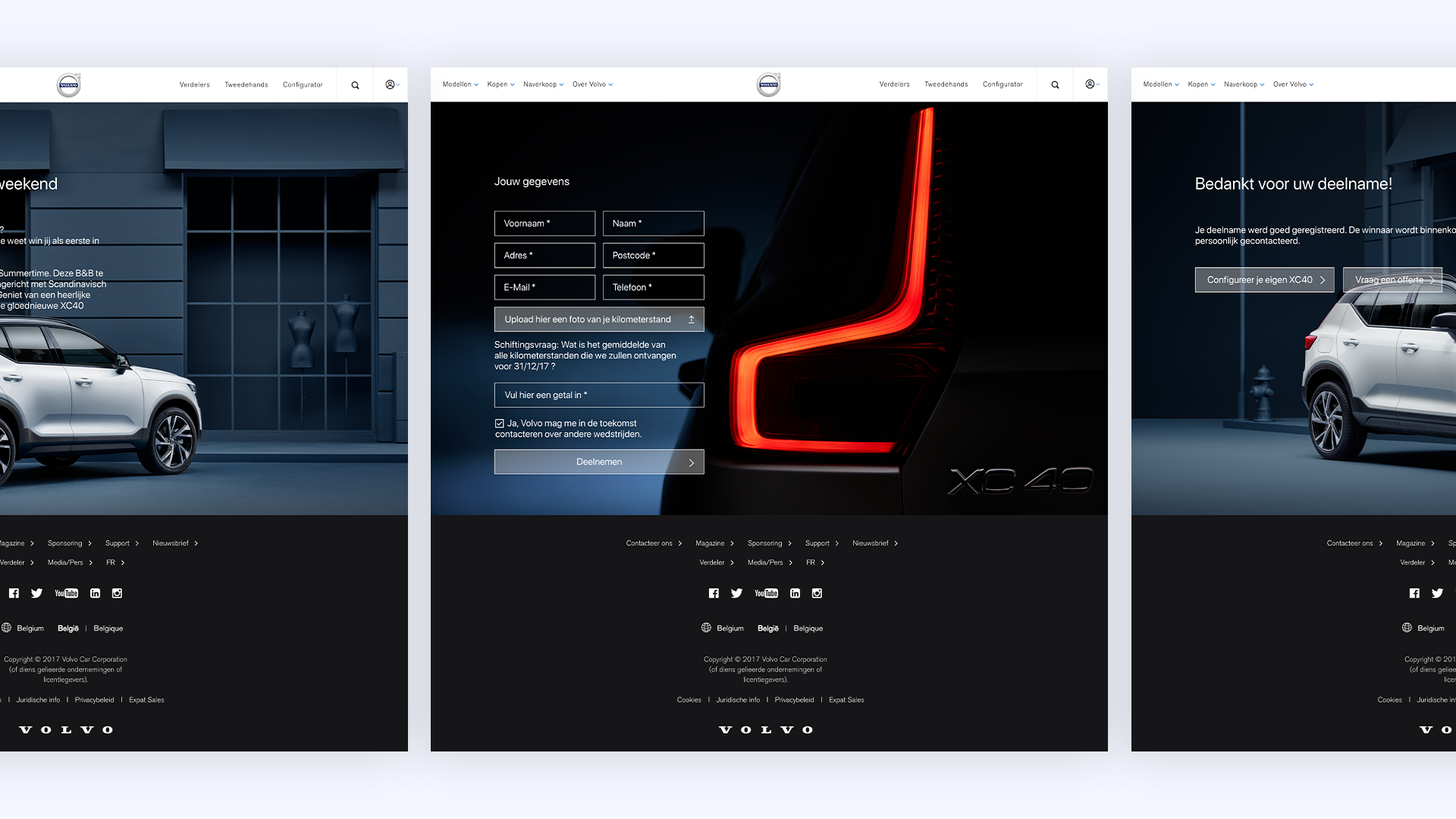Focus the Voornaam input field
Screen dimensions: 1456x819
point(544,224)
